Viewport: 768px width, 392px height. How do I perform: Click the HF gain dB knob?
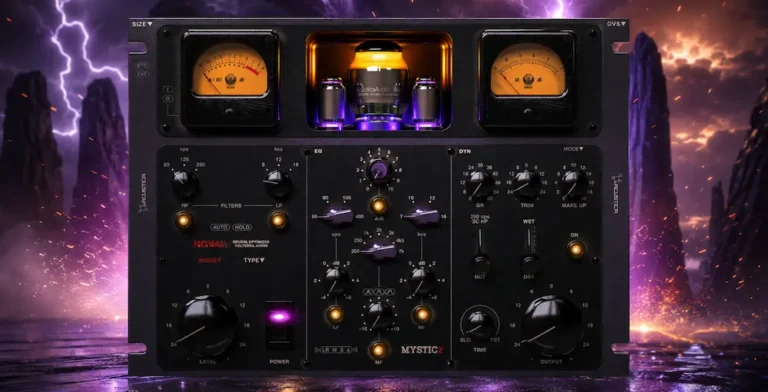click(x=422, y=281)
